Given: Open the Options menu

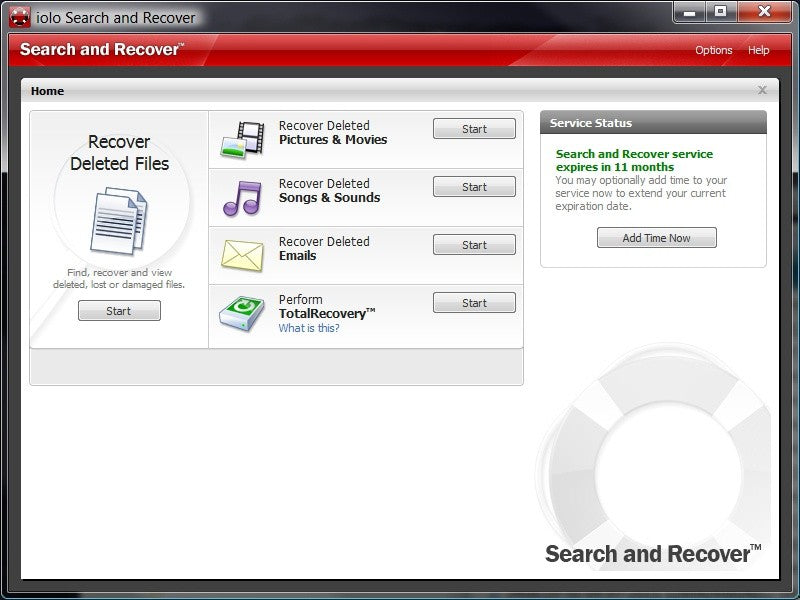Looking at the screenshot, I should 714,50.
